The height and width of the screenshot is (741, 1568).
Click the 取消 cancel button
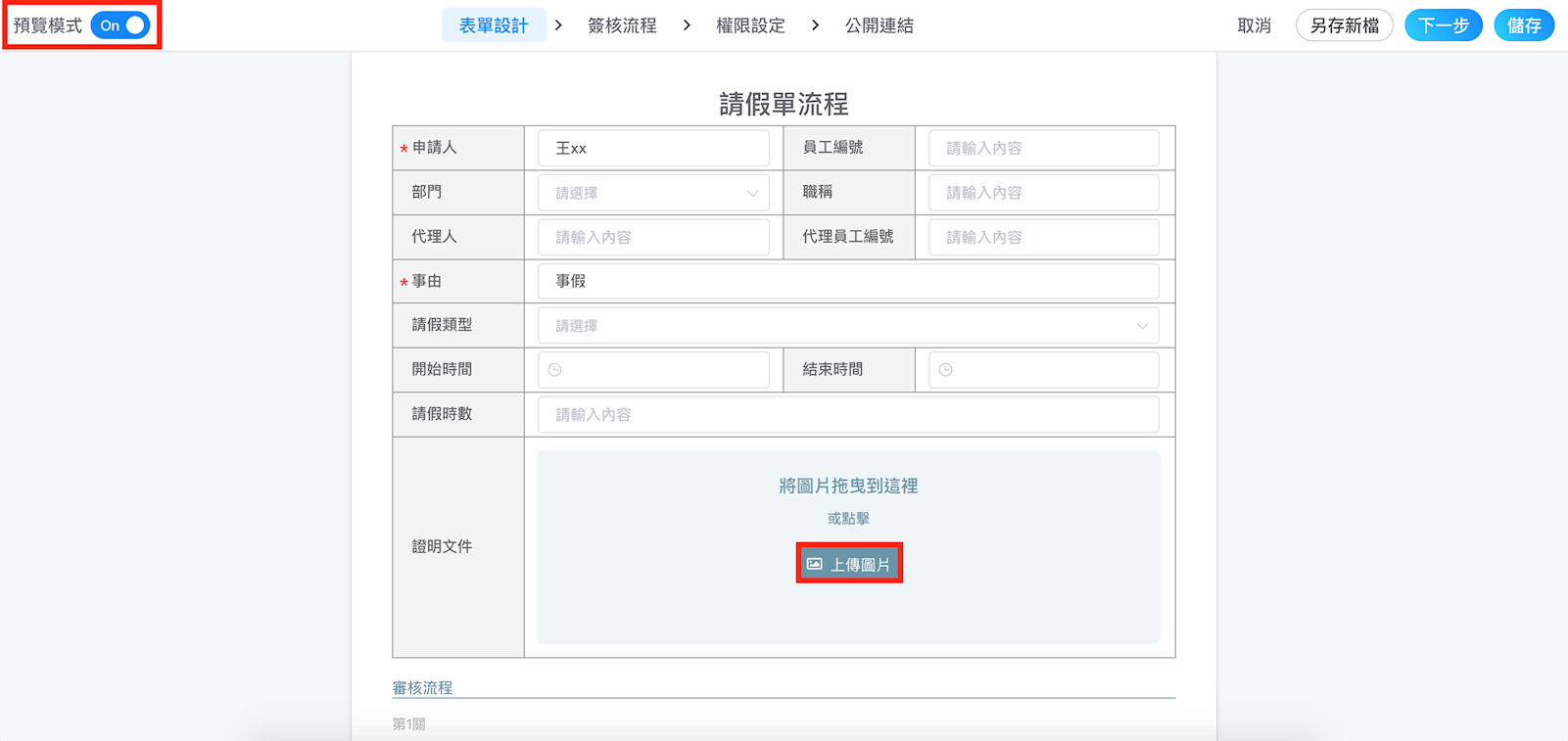[1254, 25]
